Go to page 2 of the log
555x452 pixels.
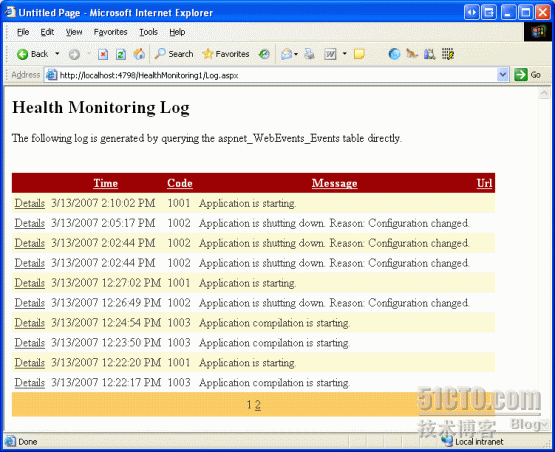point(258,405)
